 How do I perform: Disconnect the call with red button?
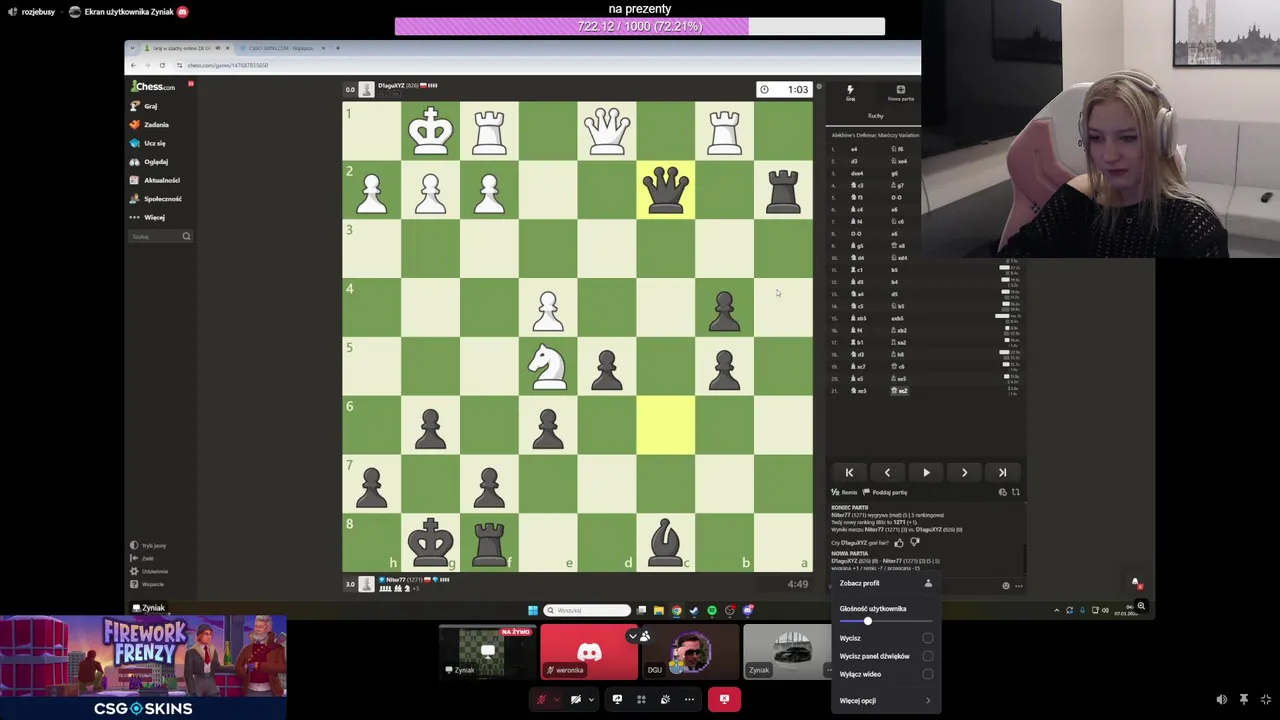[x=724, y=699]
